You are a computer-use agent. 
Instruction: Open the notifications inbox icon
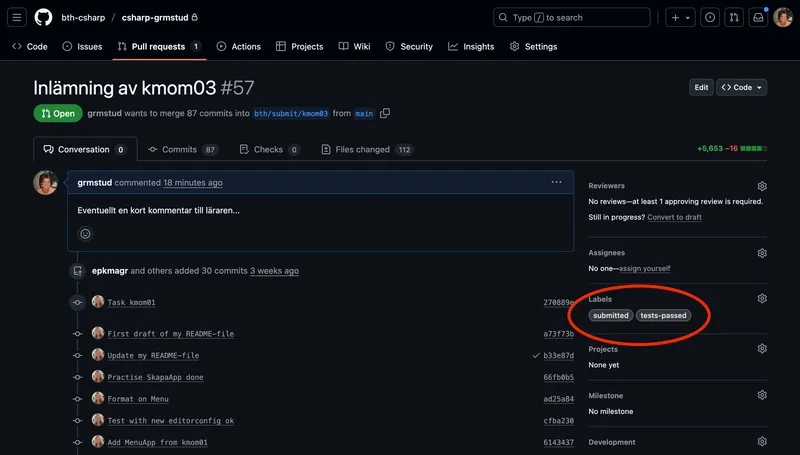click(x=760, y=17)
